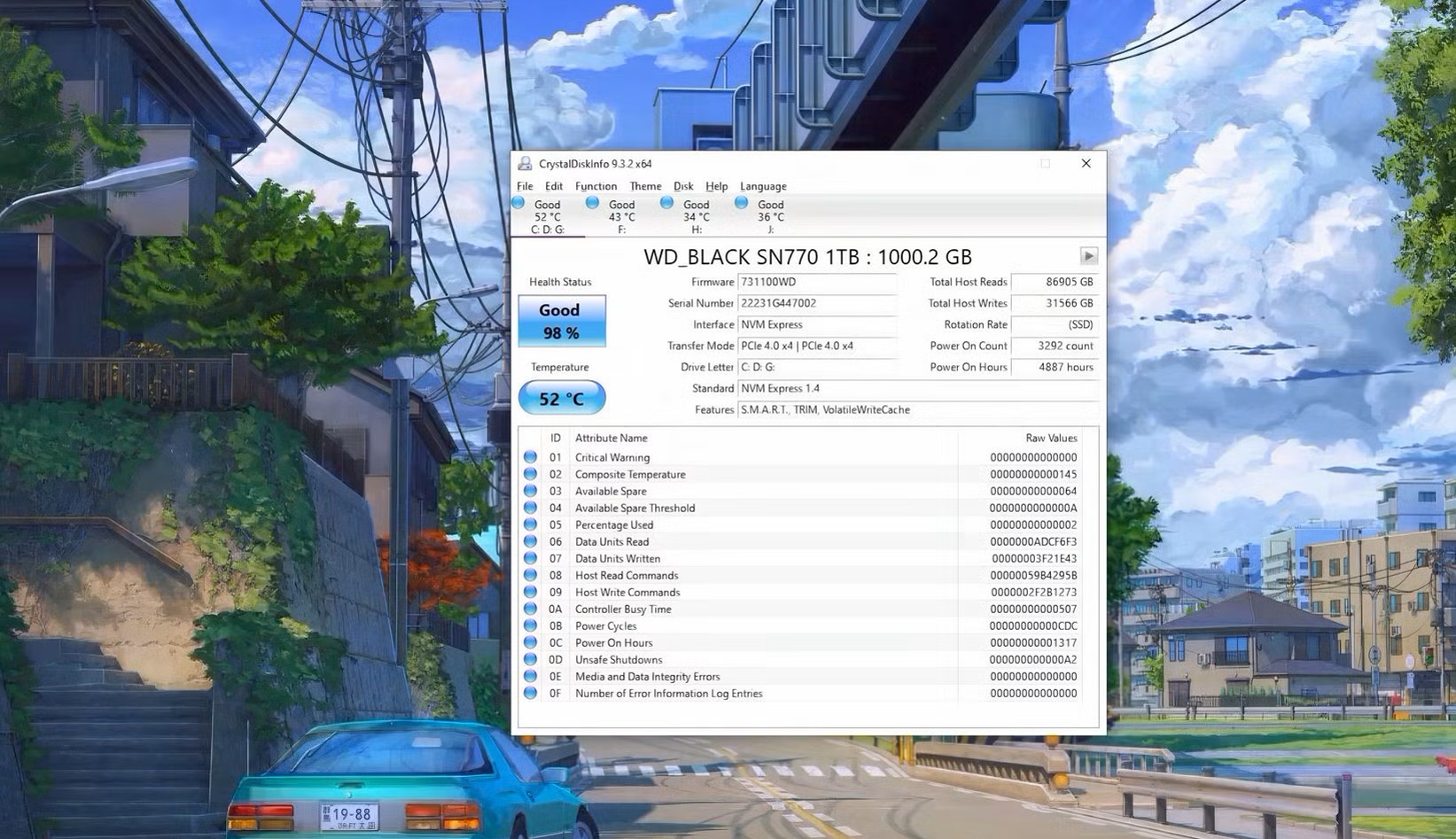1456x839 pixels.
Task: Select the Composite Temperature attribute row
Action: coord(630,474)
